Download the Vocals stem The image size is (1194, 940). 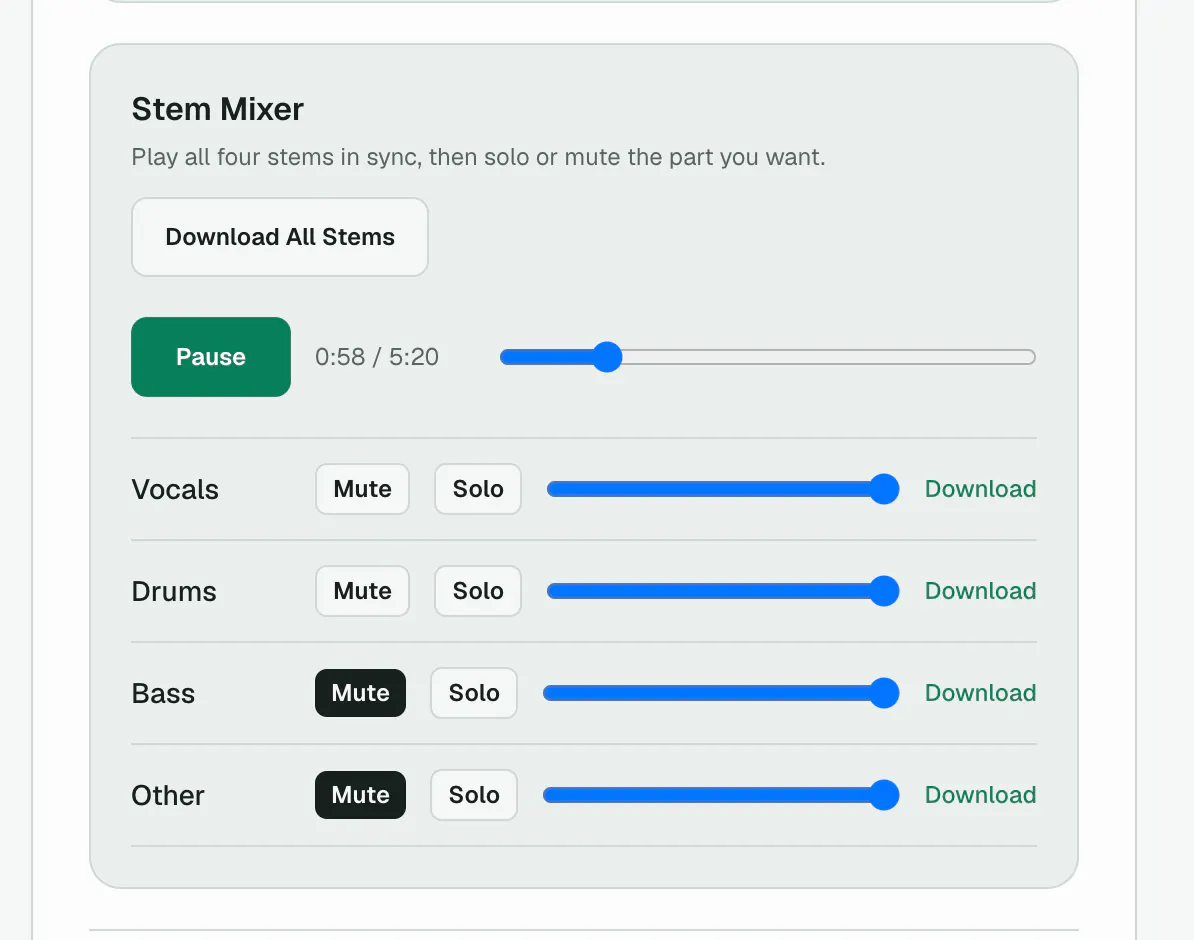[980, 489]
